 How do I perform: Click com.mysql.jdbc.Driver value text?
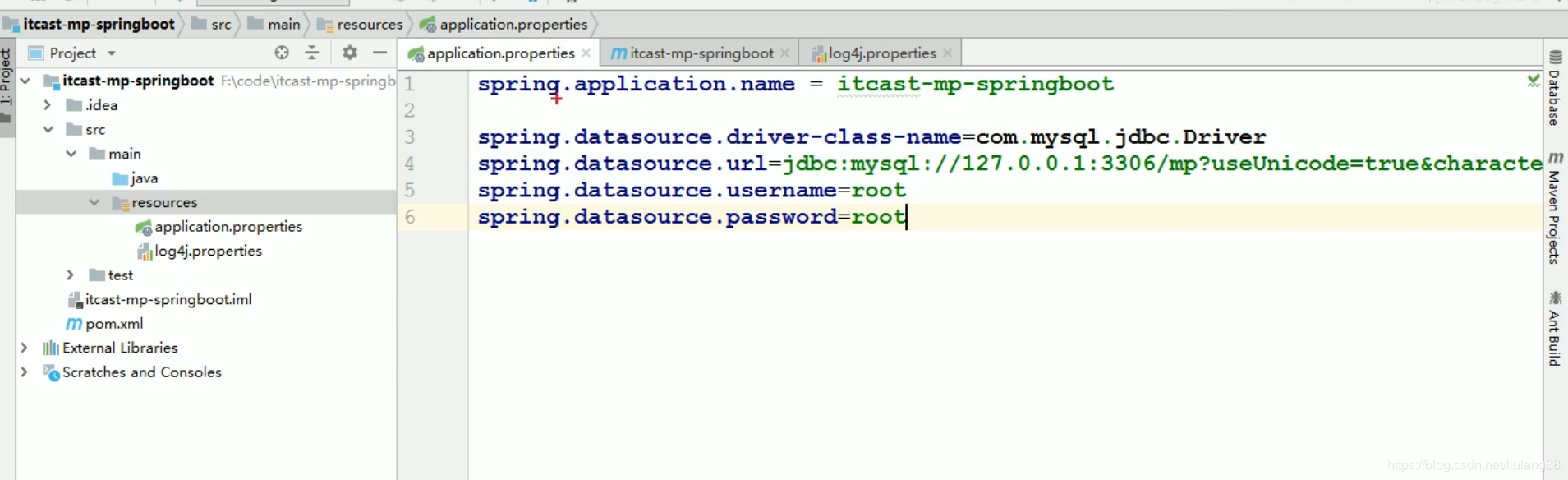pyautogui.click(x=1121, y=137)
